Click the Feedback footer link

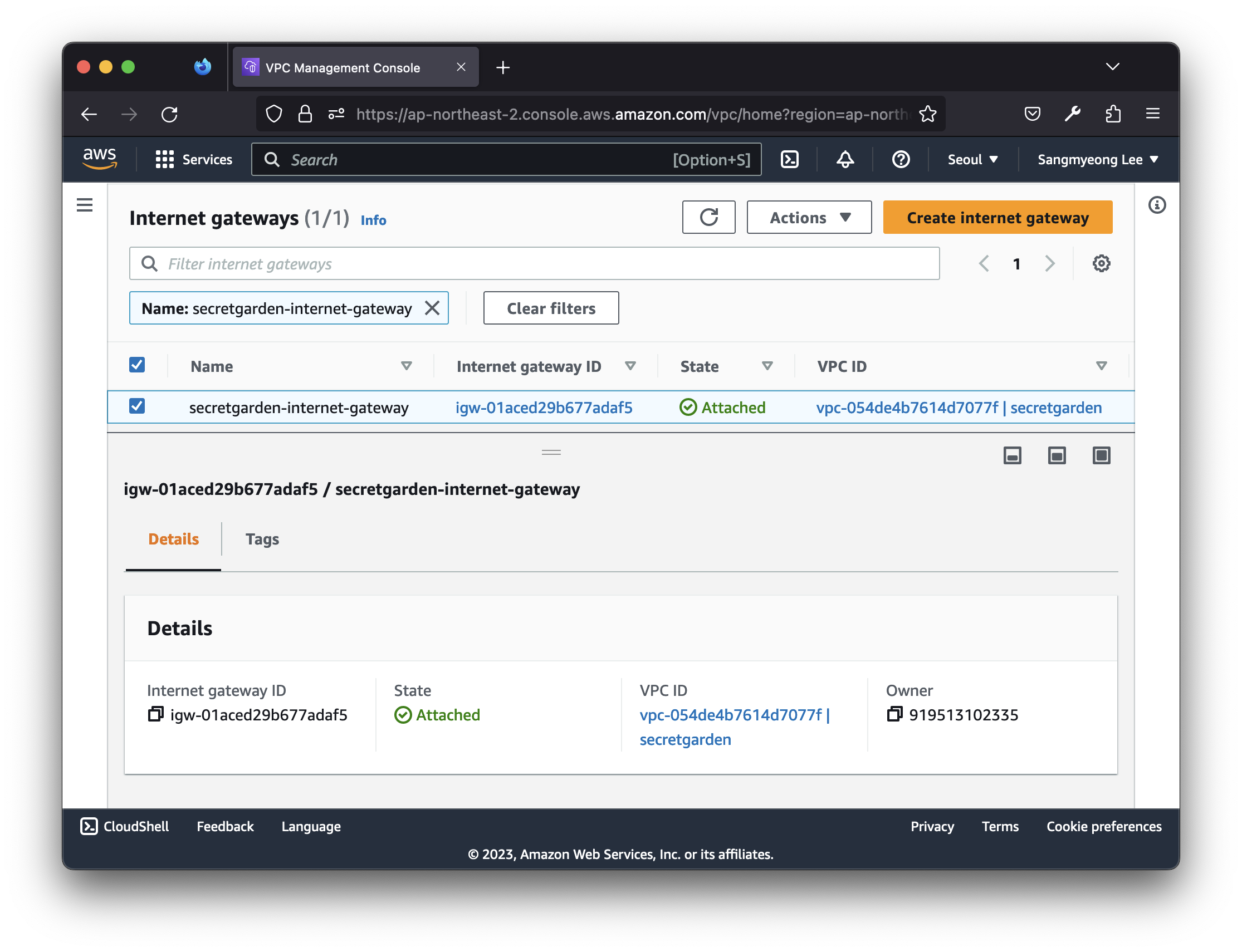(225, 826)
